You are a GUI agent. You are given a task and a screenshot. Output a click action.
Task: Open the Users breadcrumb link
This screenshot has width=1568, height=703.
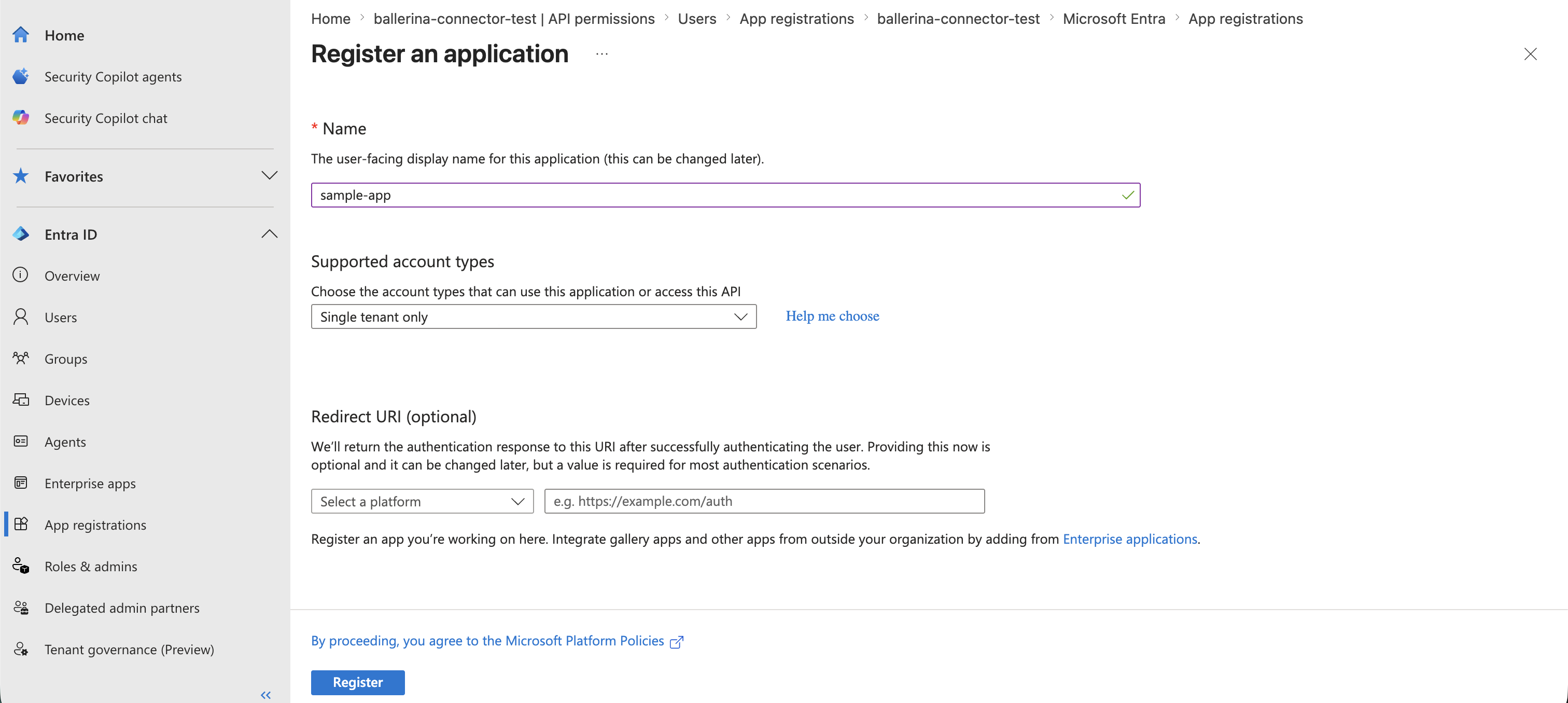click(697, 19)
